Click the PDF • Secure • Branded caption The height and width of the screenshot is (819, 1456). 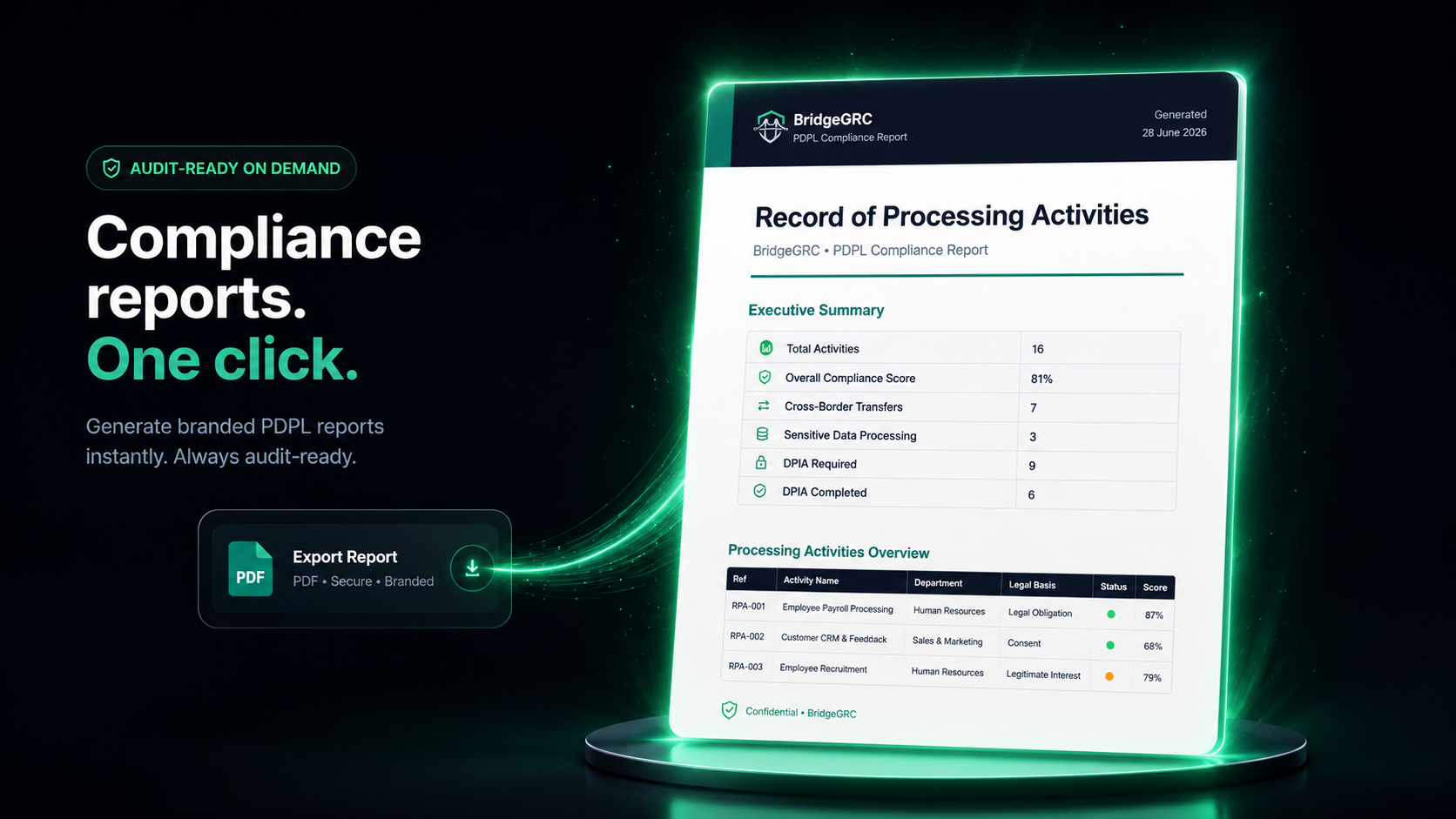(363, 581)
